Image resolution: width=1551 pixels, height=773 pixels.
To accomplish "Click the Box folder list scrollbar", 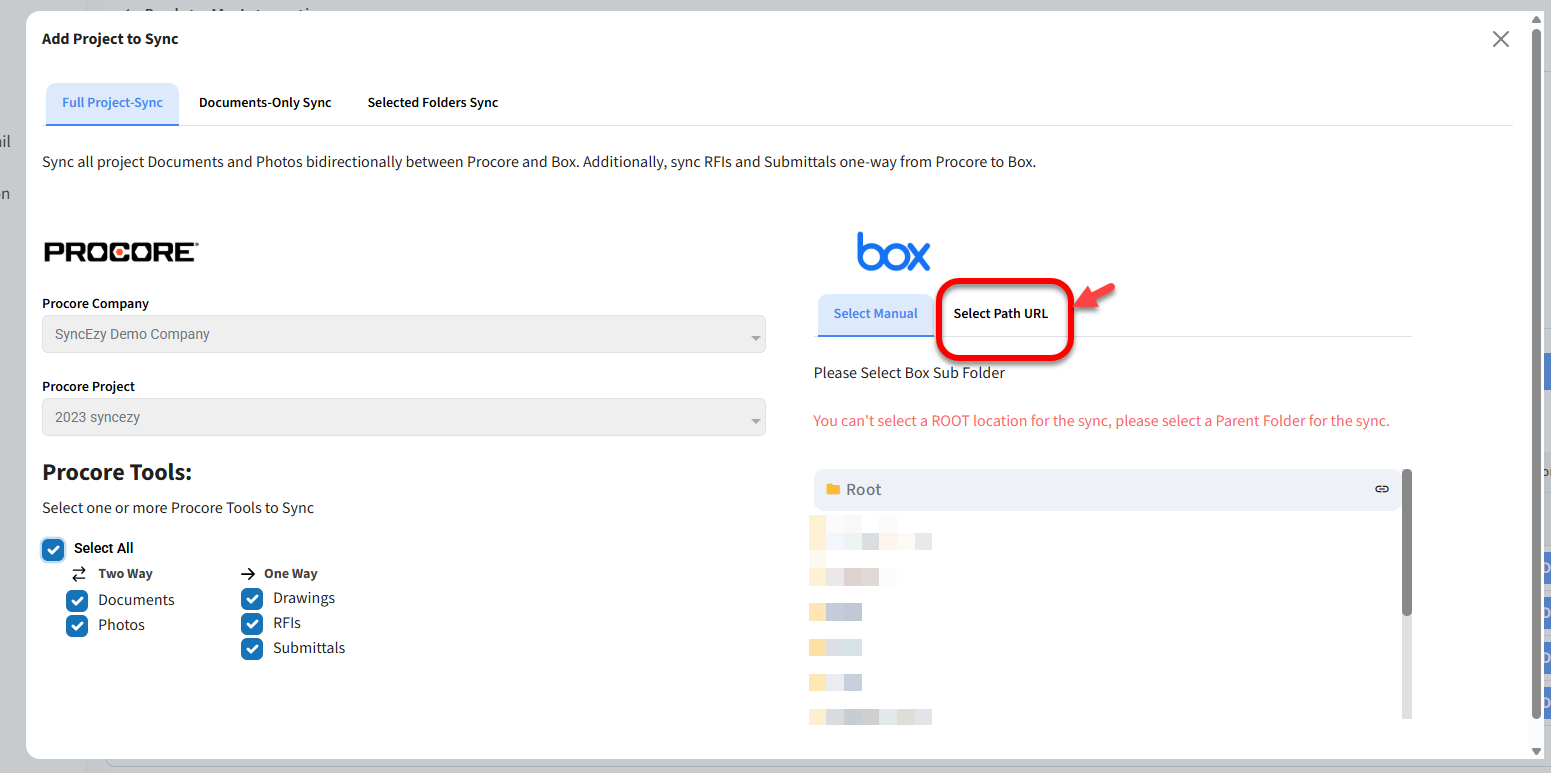I will (x=1406, y=543).
